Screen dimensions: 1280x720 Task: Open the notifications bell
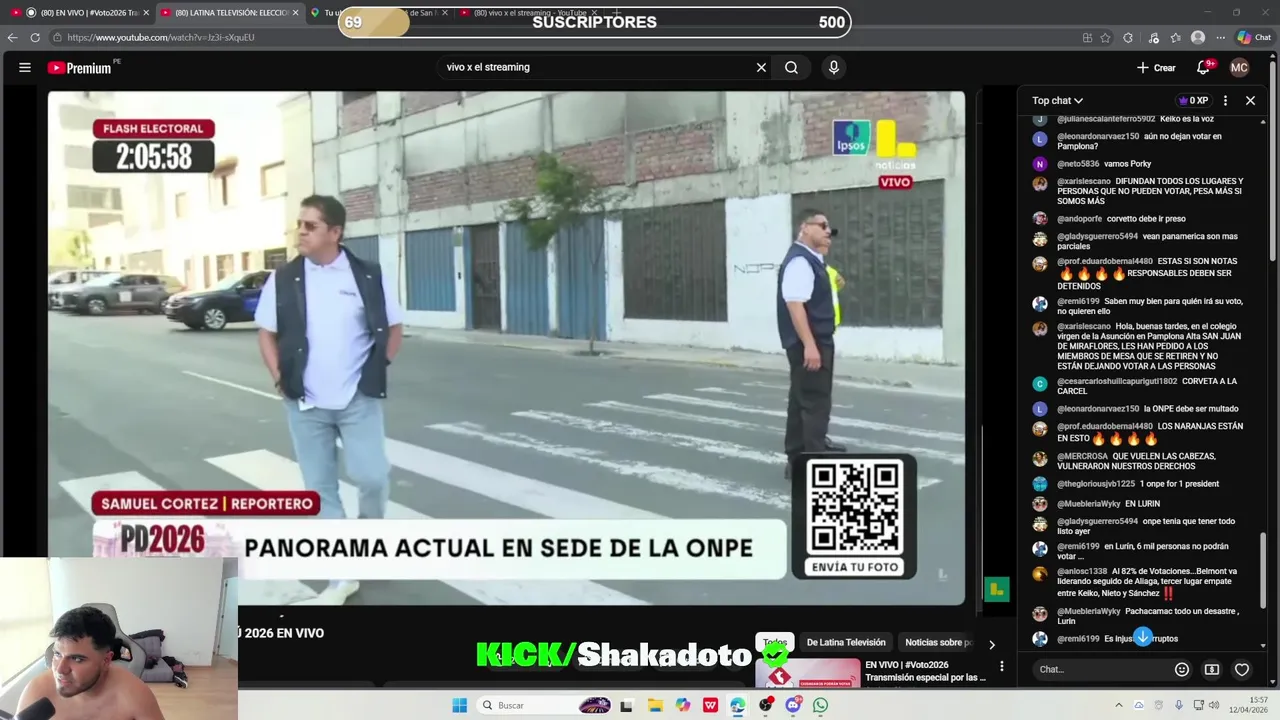tap(1203, 67)
